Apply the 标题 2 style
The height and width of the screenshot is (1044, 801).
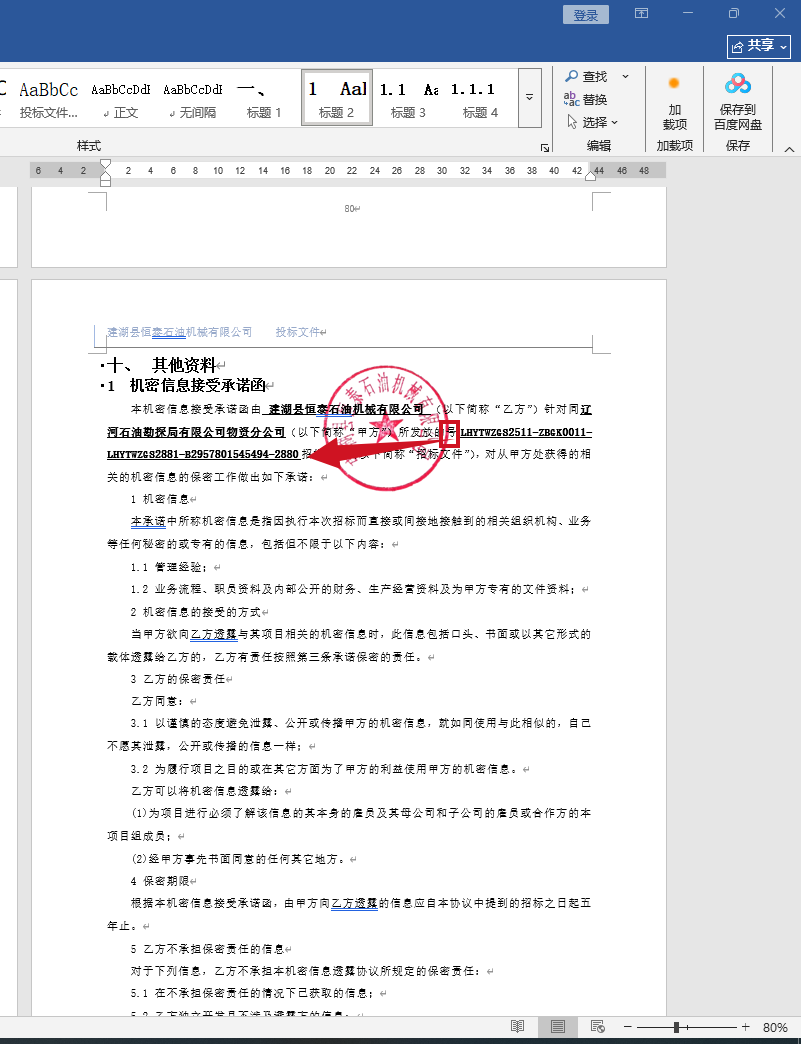tap(337, 98)
